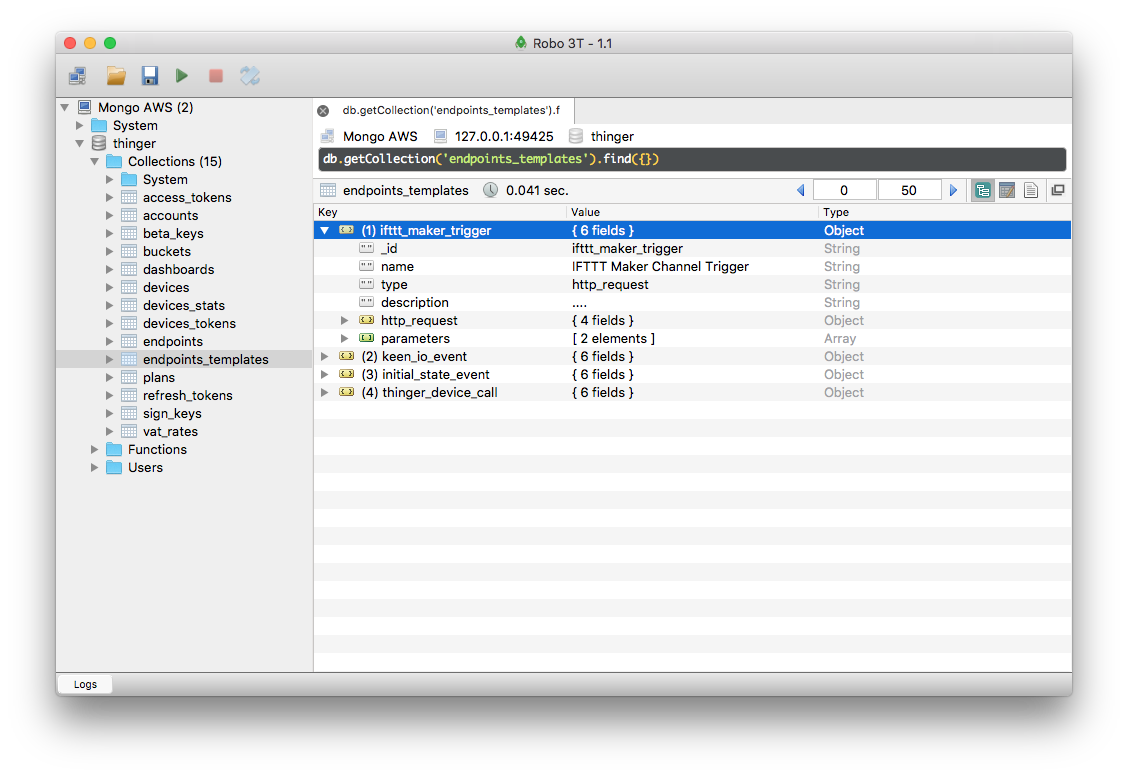Select the name field row
The image size is (1128, 776).
point(692,266)
